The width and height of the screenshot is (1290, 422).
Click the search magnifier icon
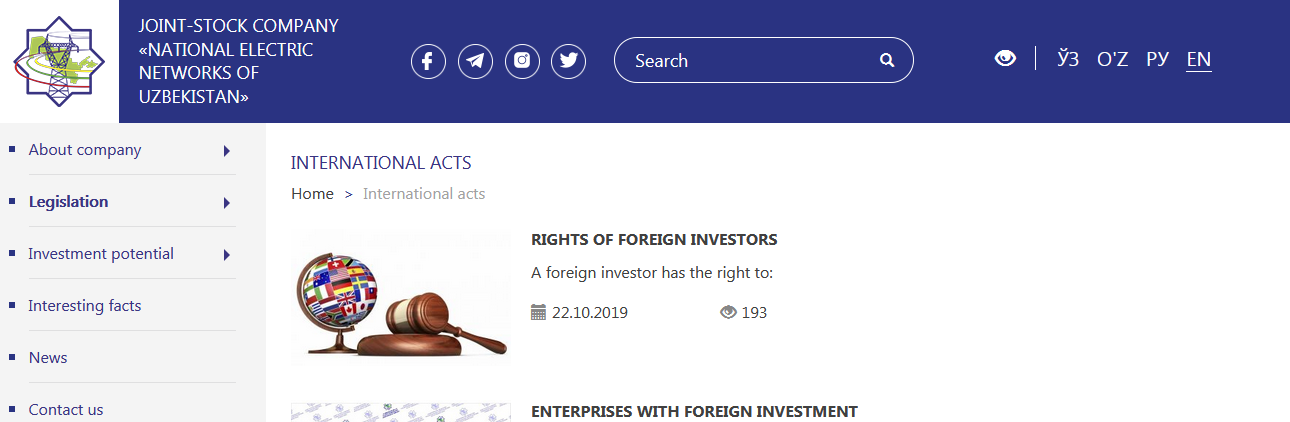pos(886,61)
